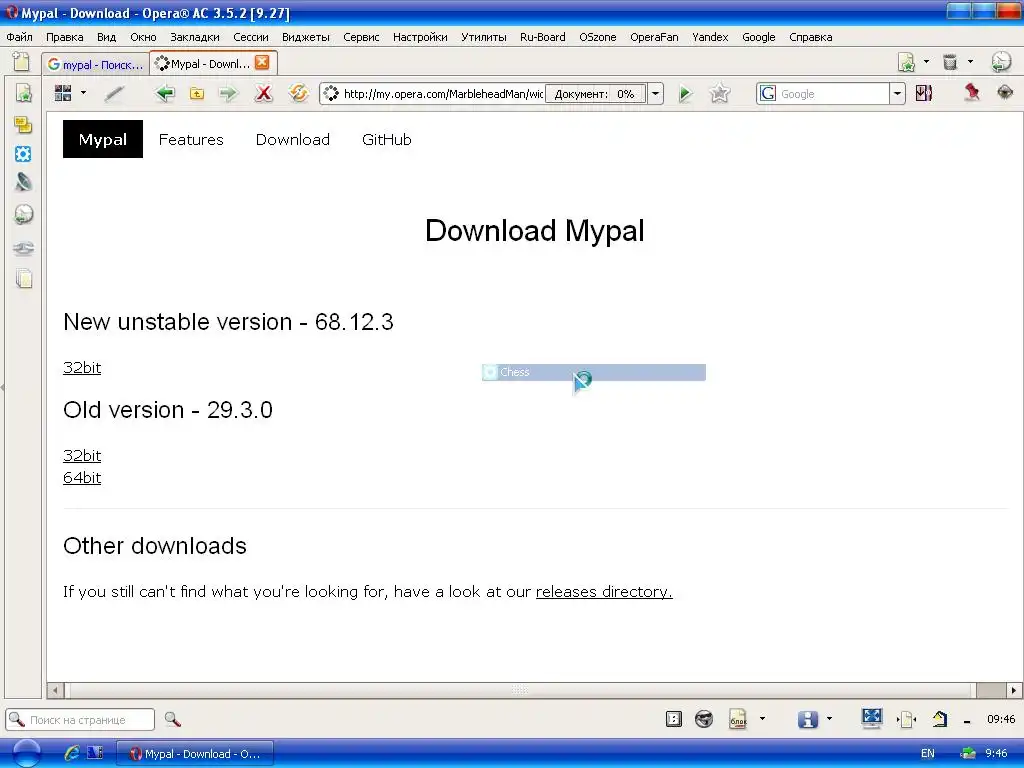Expand the address bar history dropdown
The width and height of the screenshot is (1024, 768).
[x=655, y=93]
